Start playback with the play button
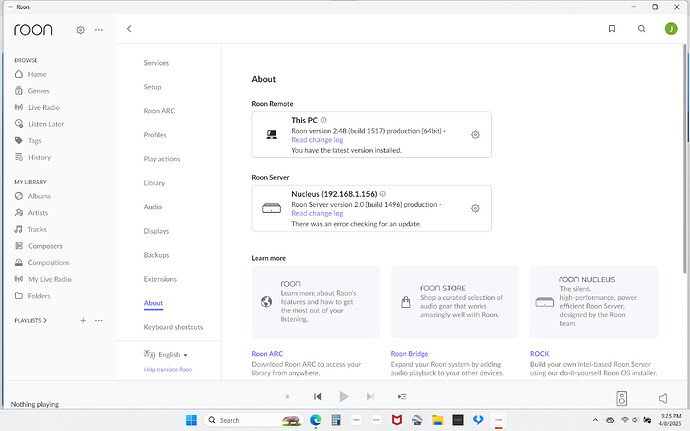This screenshot has width=690, height=431. [344, 397]
